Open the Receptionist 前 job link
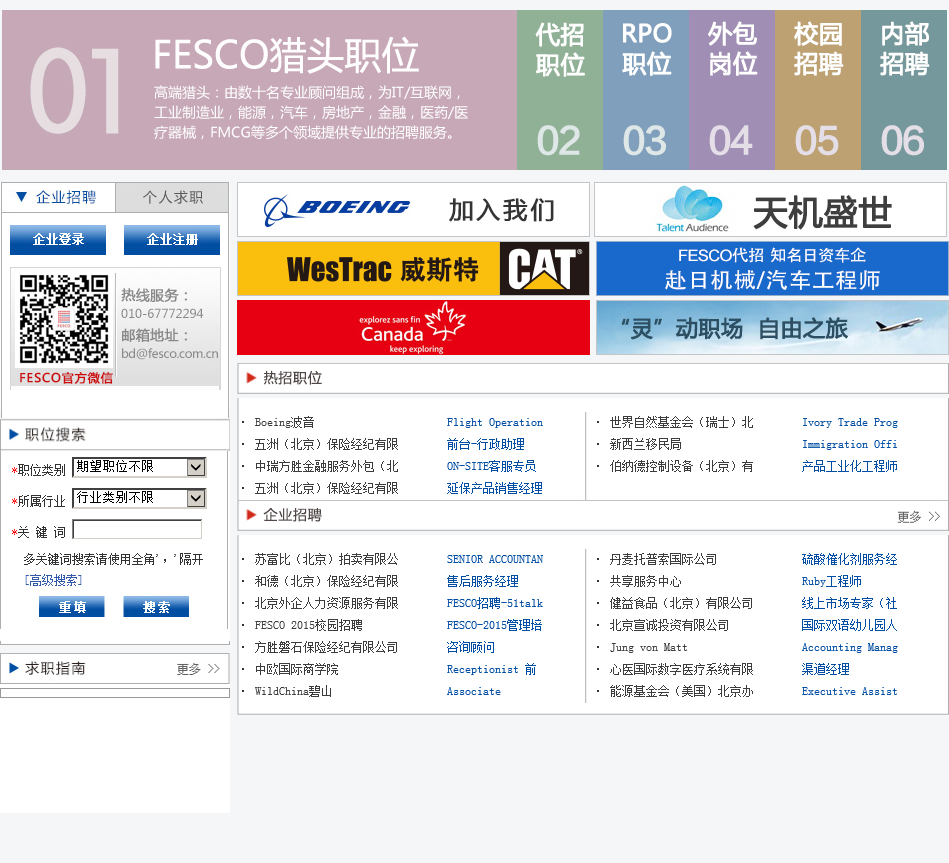The height and width of the screenshot is (863, 949). [x=491, y=669]
